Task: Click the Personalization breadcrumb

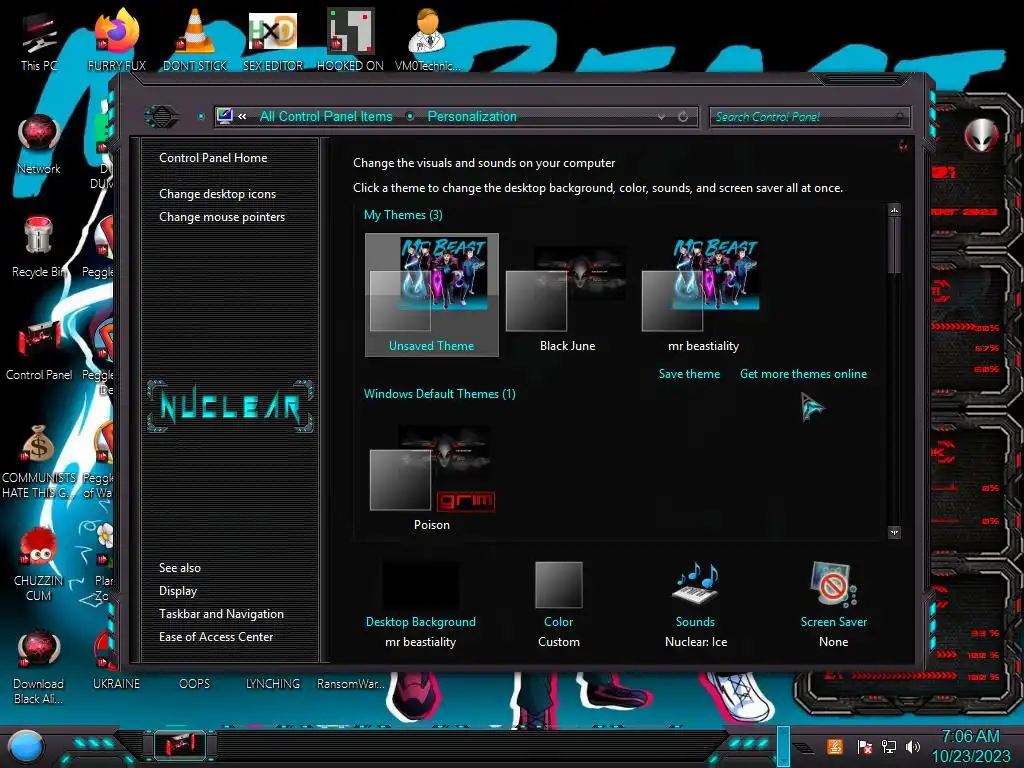Action: tap(472, 116)
